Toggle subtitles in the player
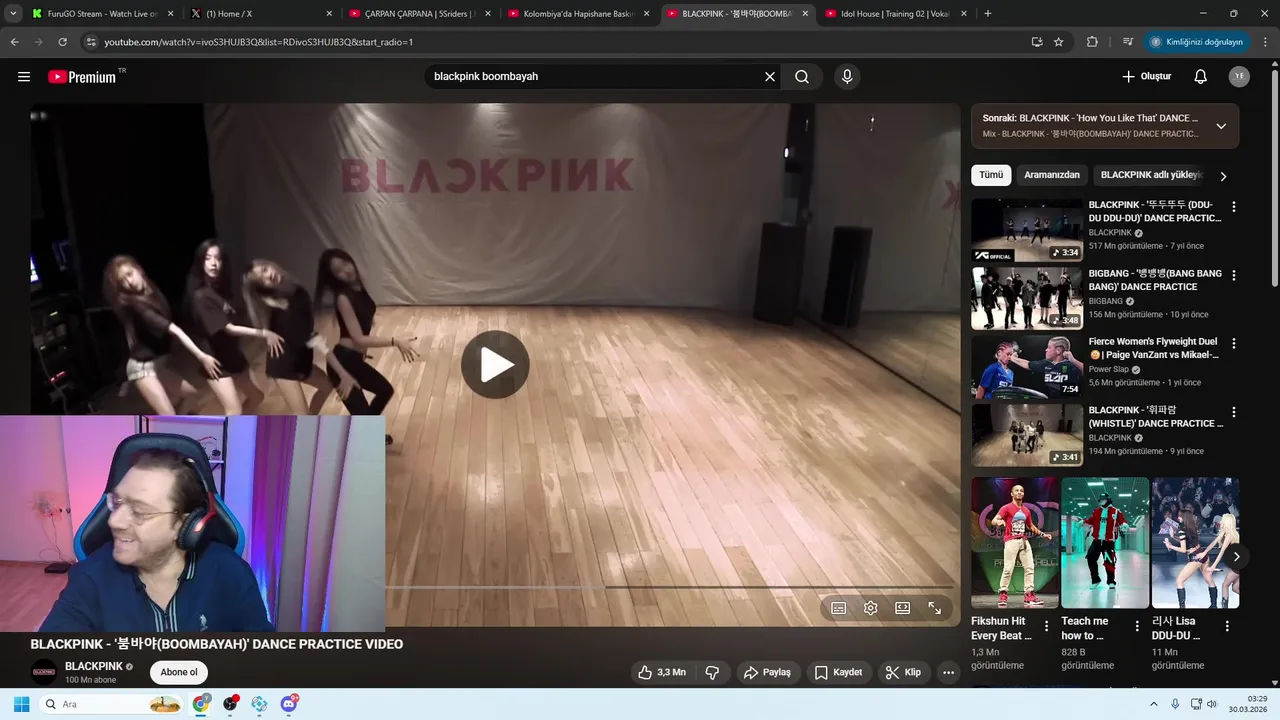This screenshot has height=720, width=1280. click(839, 608)
